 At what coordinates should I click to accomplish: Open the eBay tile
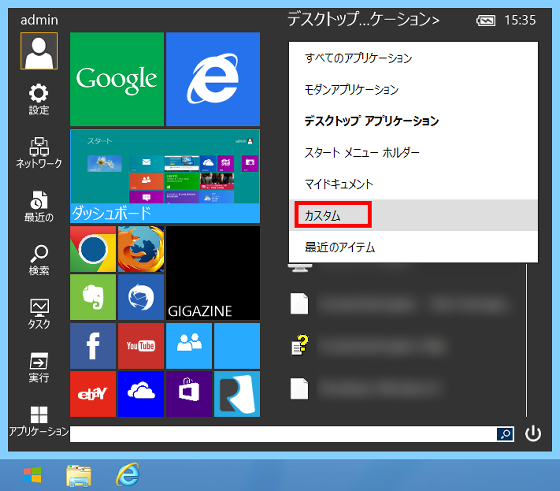tap(93, 394)
